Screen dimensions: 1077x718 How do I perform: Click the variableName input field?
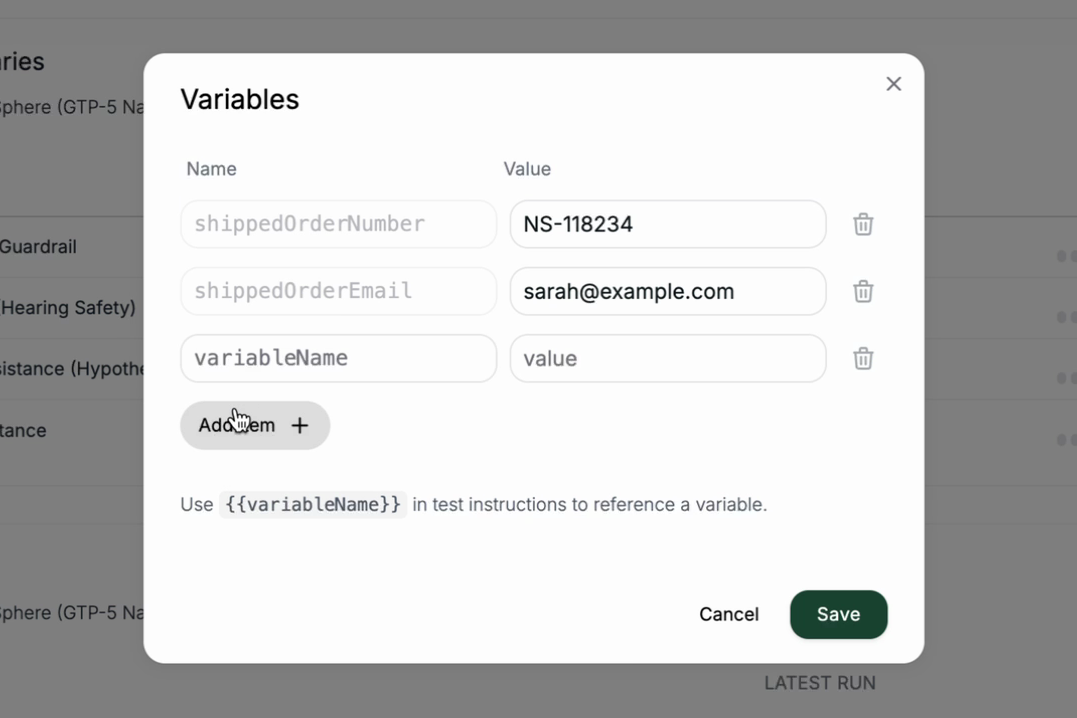click(338, 358)
